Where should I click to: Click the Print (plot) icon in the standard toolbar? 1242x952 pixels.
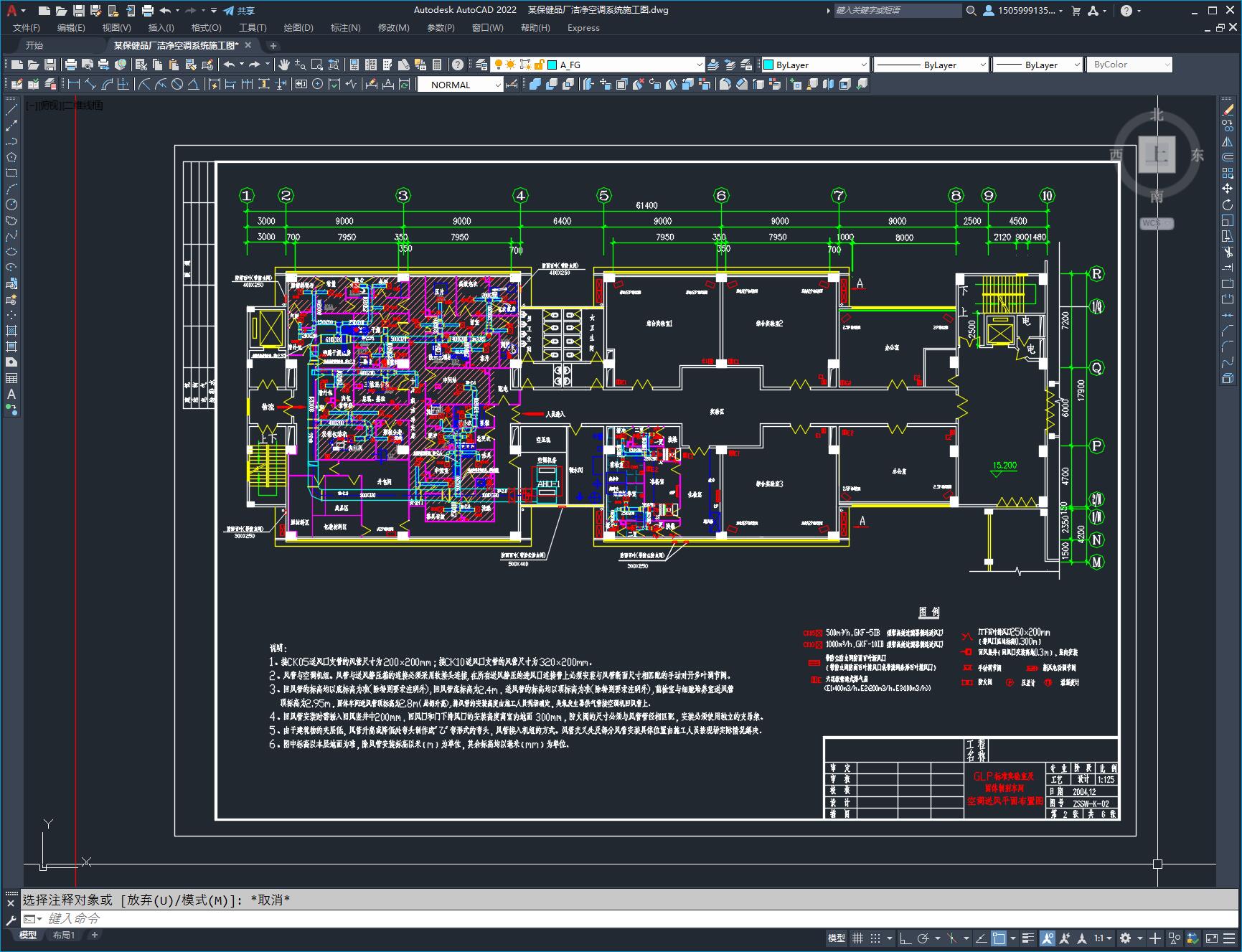tap(71, 65)
